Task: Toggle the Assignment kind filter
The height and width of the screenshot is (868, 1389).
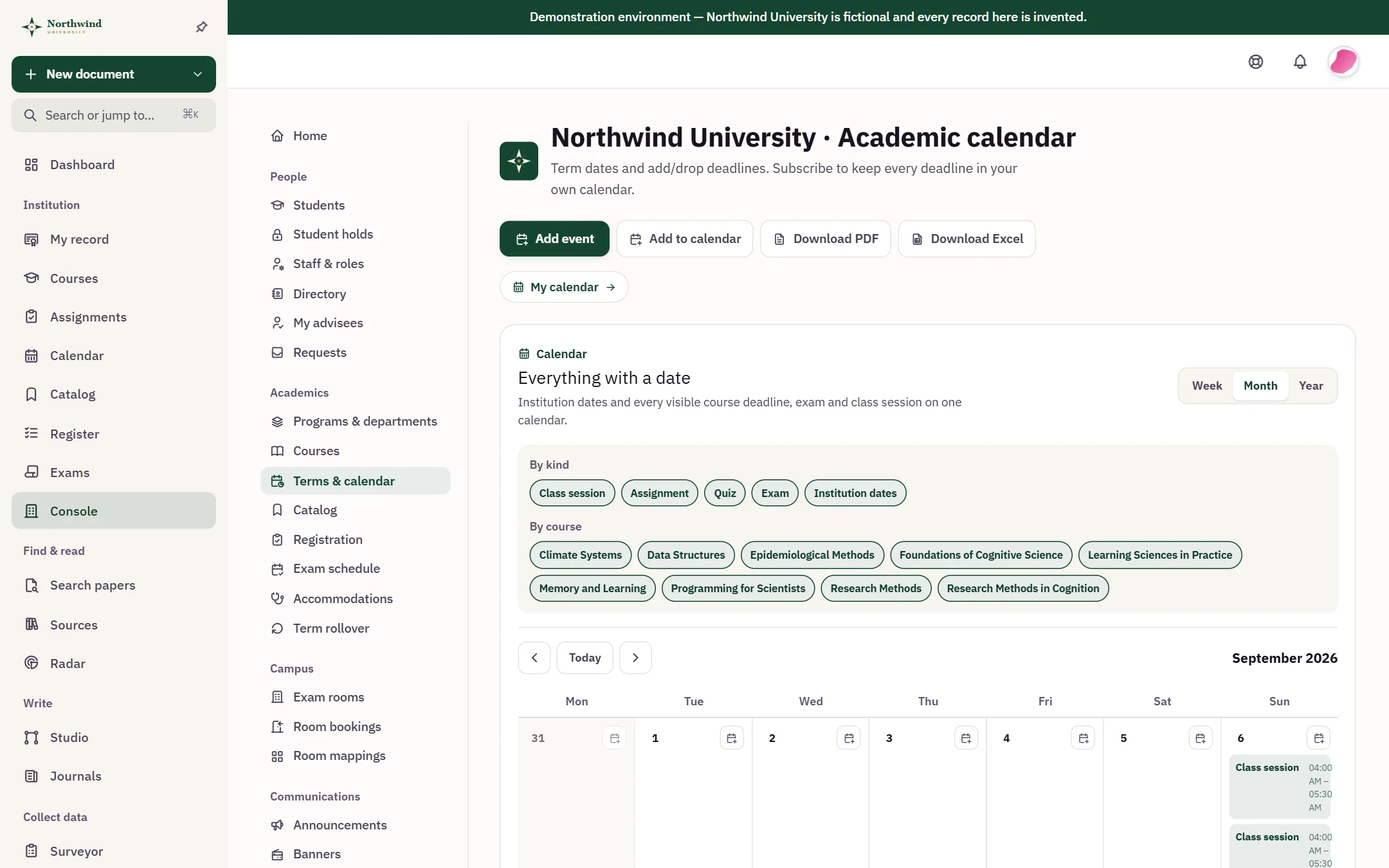Action: (x=659, y=493)
